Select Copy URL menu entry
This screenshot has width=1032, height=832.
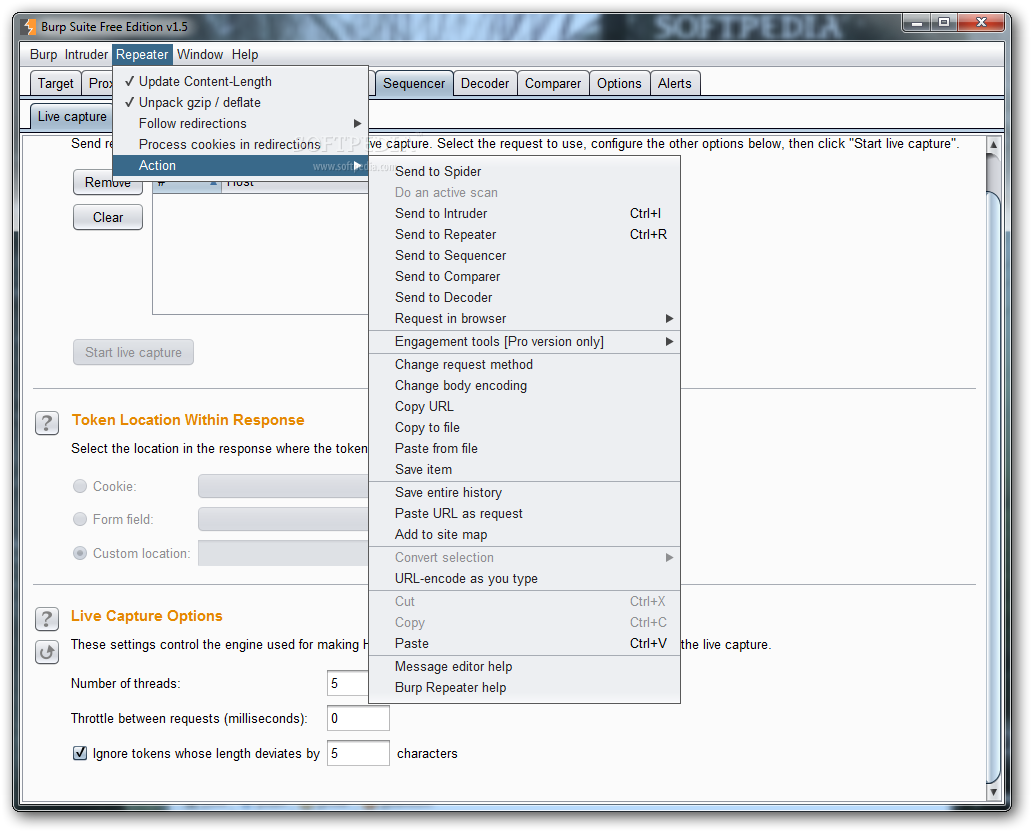[x=524, y=407]
